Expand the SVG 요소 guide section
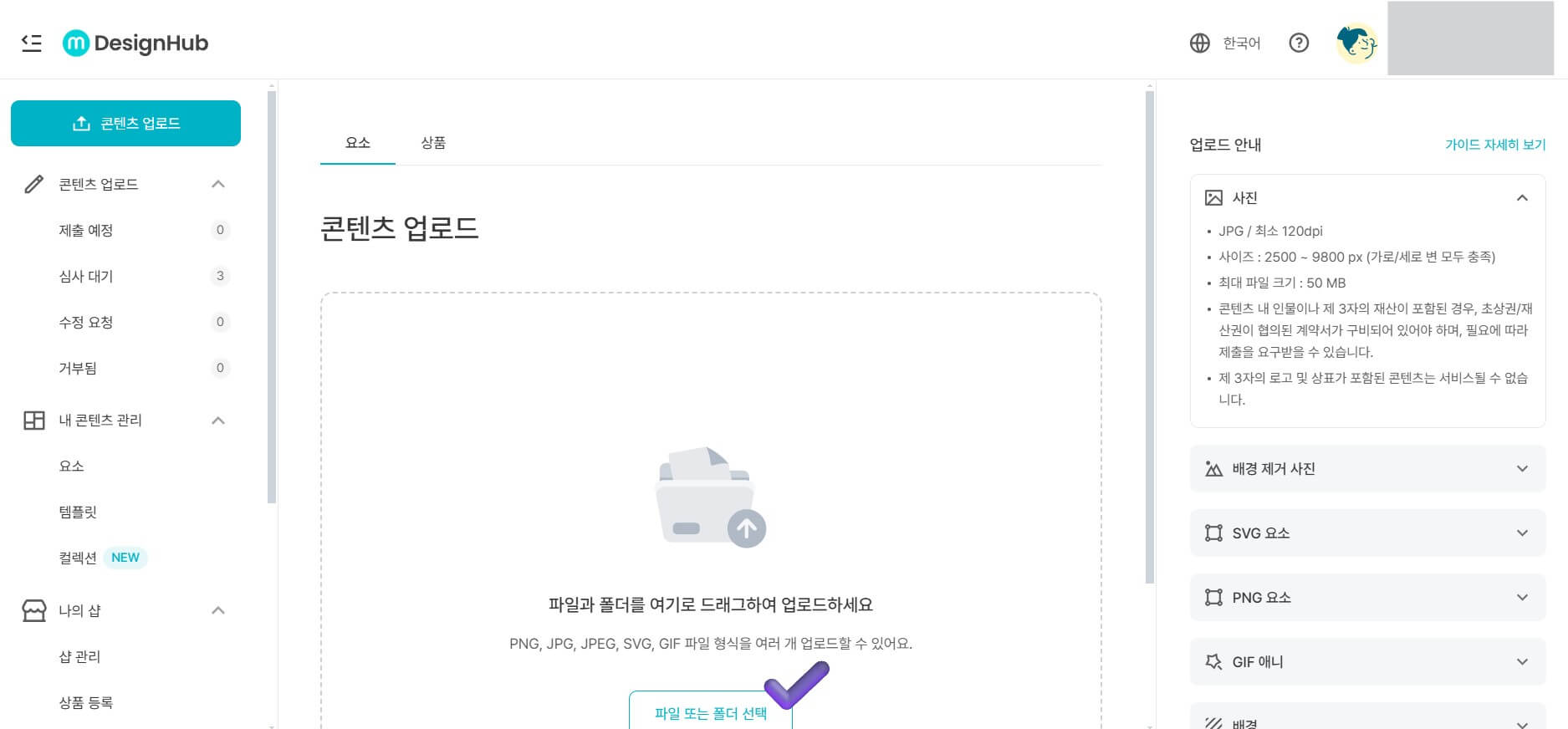Viewport: 1568px width, 729px height. (1522, 533)
